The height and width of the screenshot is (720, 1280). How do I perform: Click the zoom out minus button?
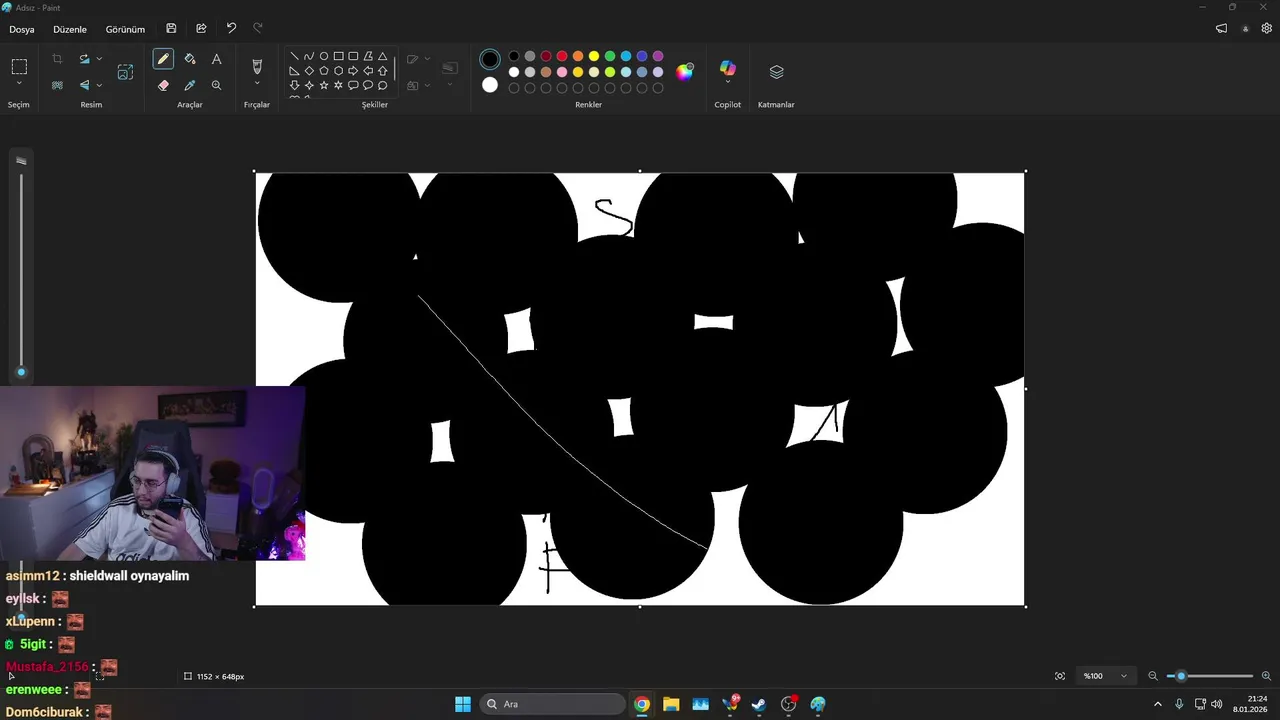(x=1153, y=676)
